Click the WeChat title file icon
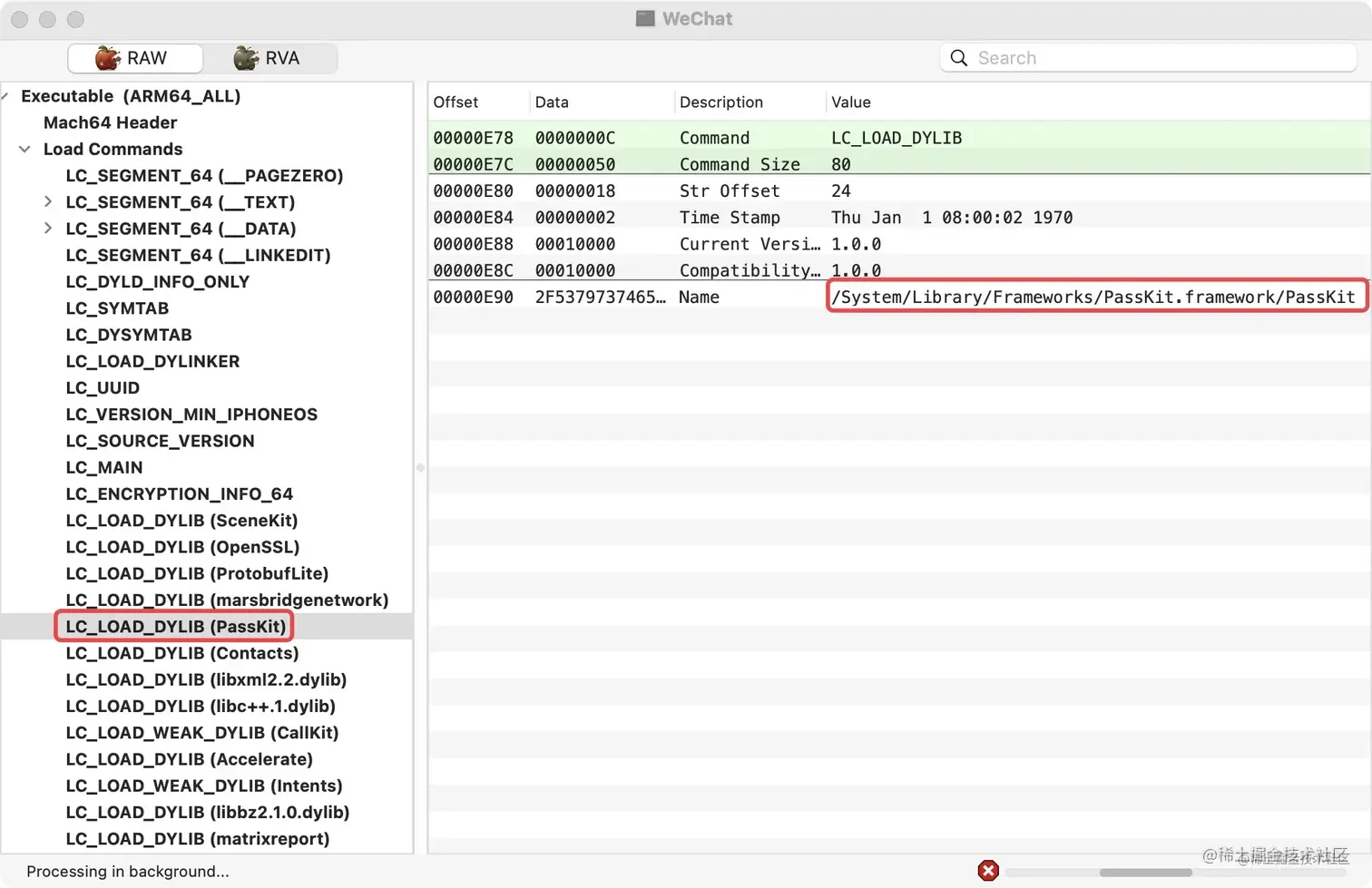The width and height of the screenshot is (1372, 888). (x=645, y=18)
